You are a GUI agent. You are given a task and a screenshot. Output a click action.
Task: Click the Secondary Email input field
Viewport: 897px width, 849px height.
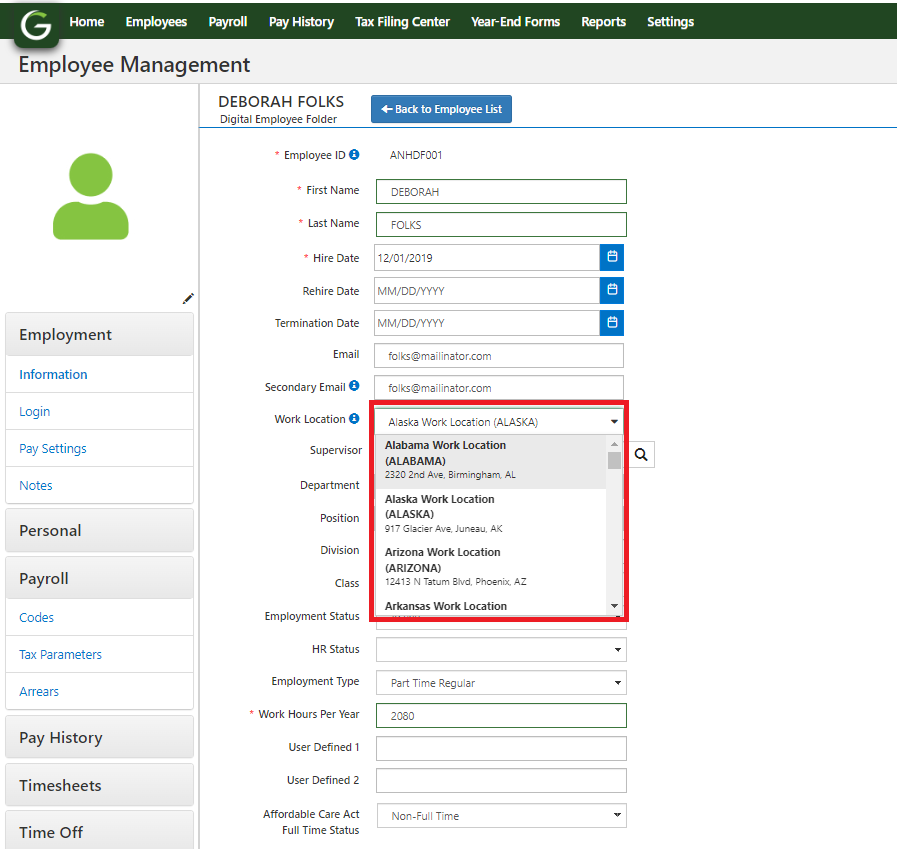499,388
